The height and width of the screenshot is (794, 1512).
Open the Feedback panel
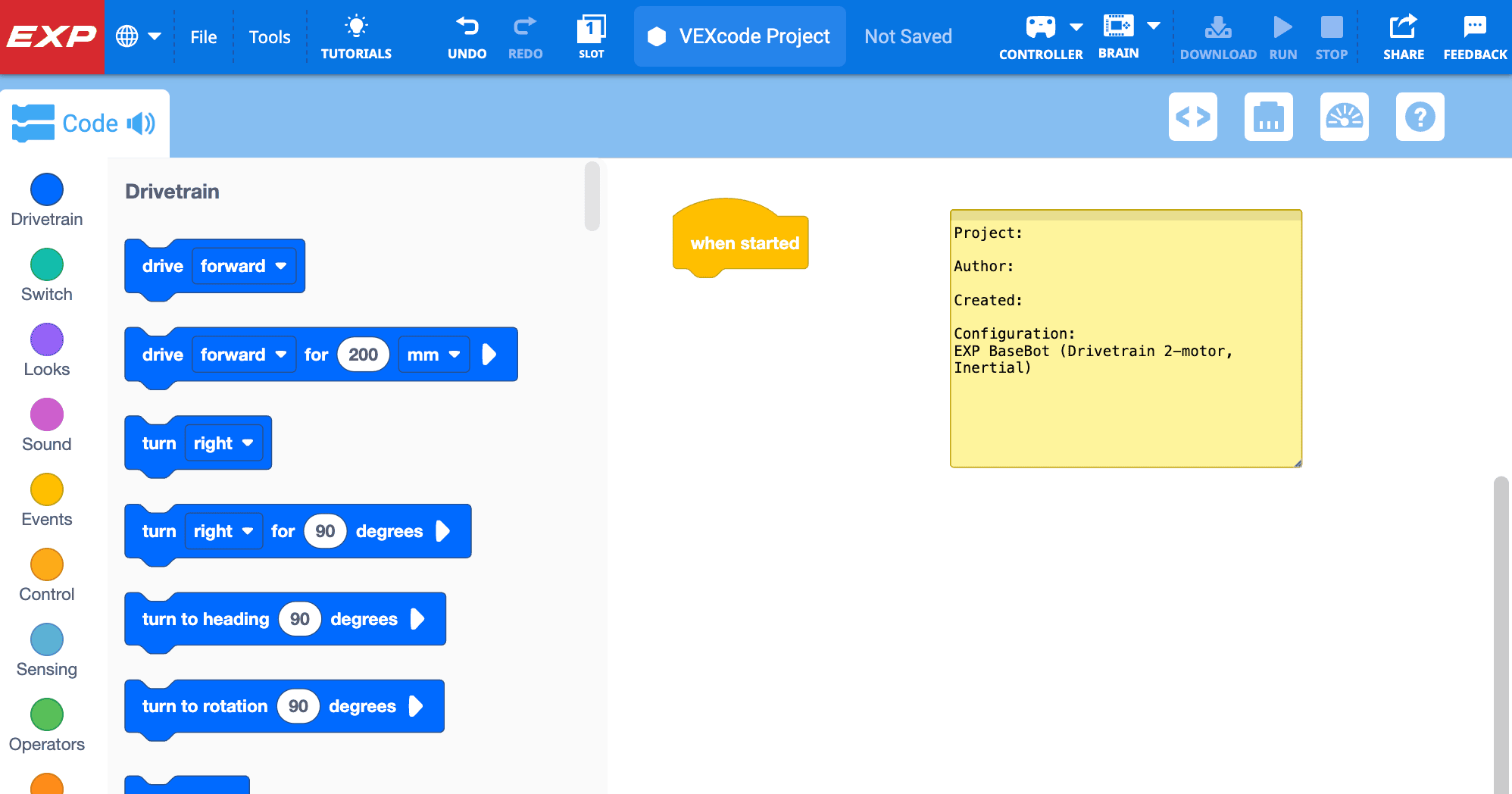pos(1474,36)
